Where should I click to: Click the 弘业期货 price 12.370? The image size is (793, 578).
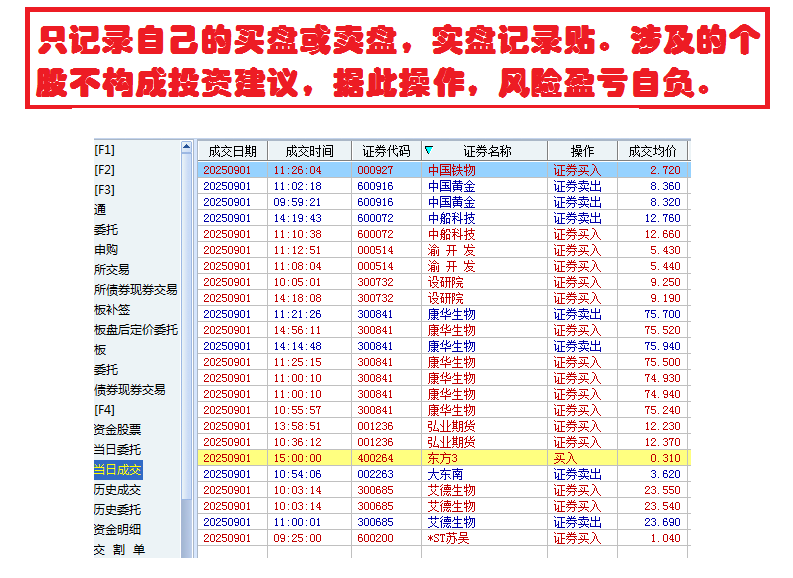(x=663, y=442)
